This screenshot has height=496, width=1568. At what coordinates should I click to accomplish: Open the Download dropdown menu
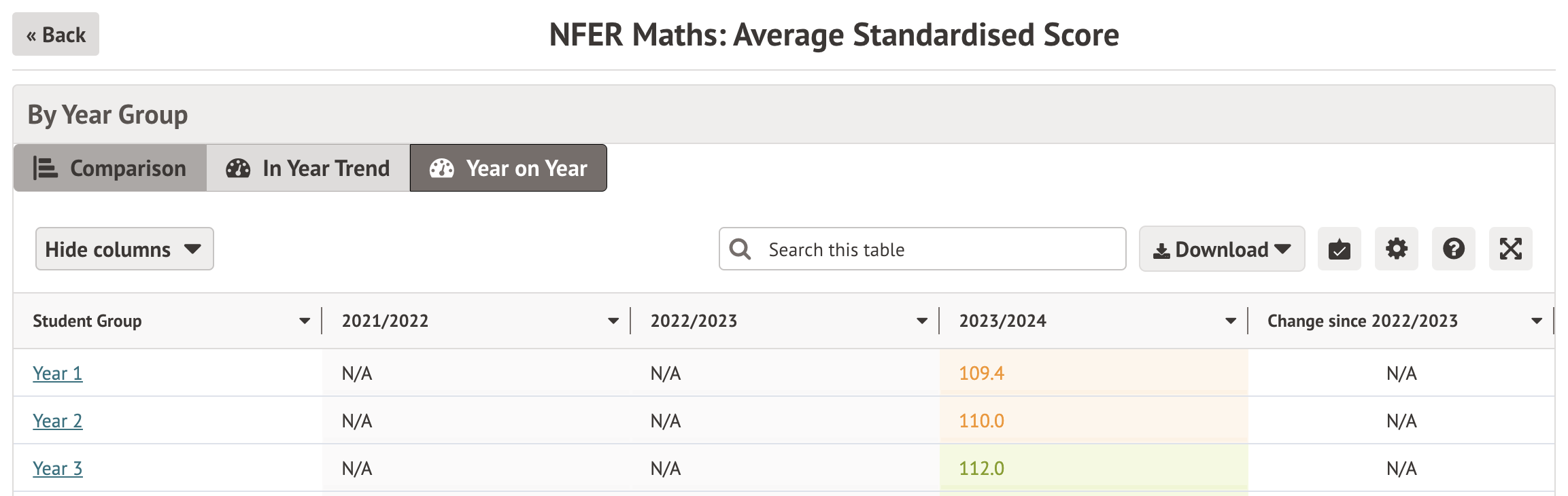(1221, 249)
